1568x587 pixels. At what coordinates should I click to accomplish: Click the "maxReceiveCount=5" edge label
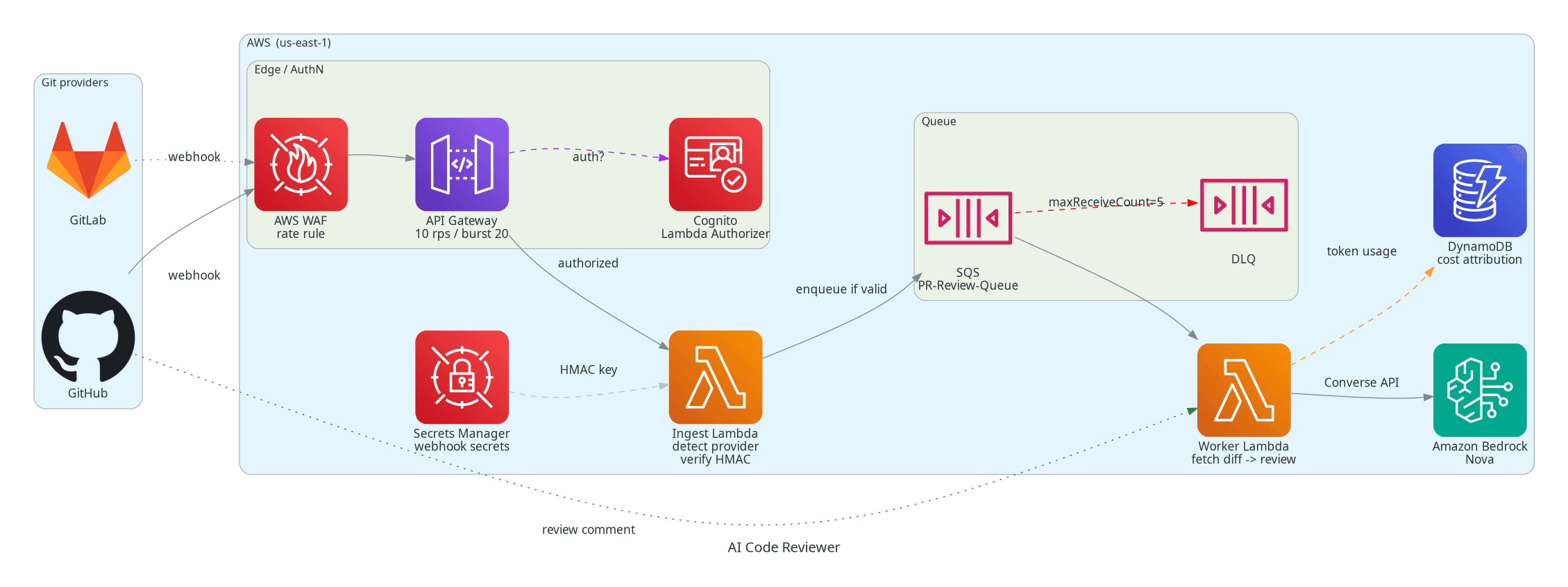[1106, 202]
